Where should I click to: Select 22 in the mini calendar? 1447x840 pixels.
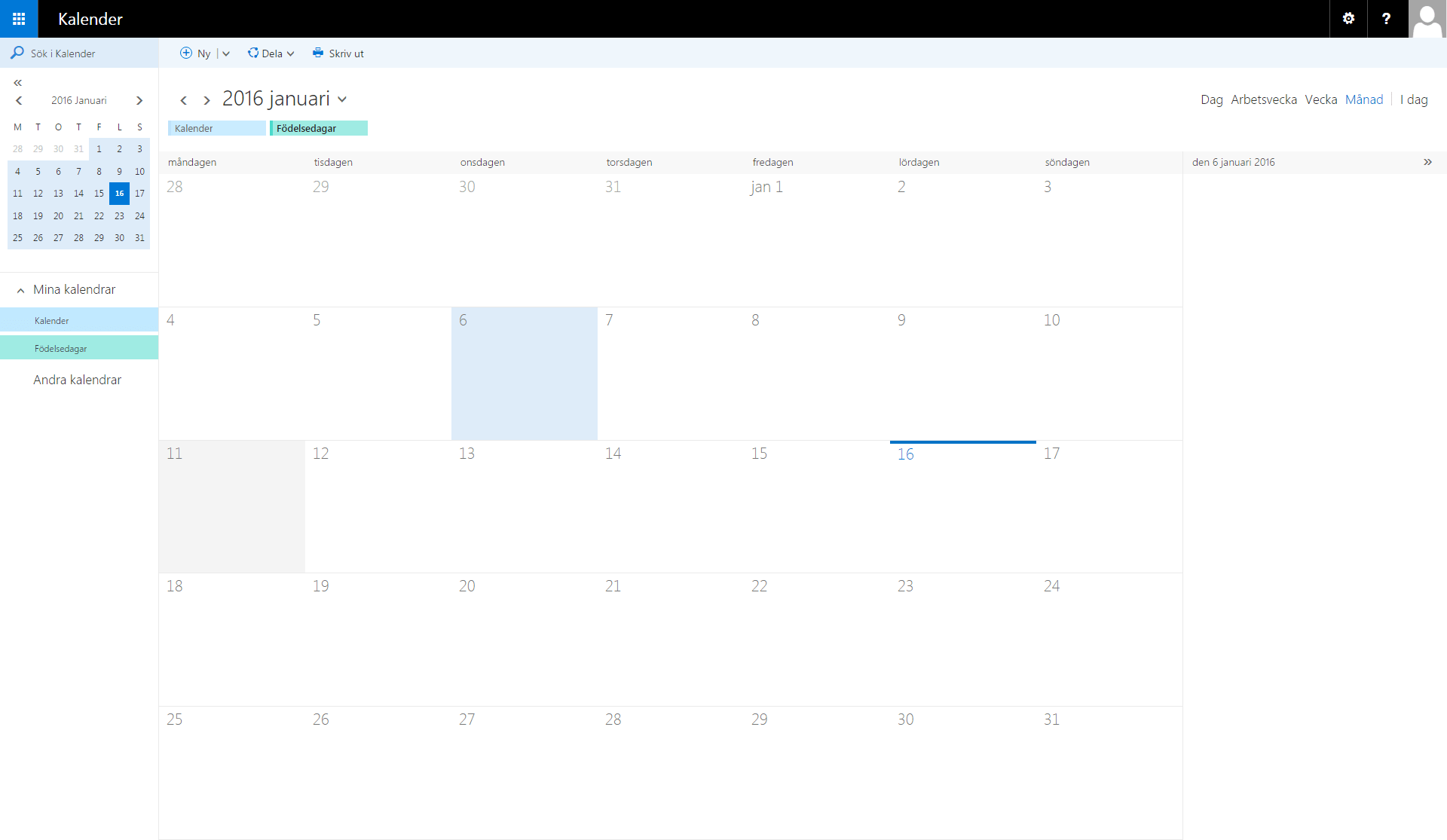pos(99,215)
